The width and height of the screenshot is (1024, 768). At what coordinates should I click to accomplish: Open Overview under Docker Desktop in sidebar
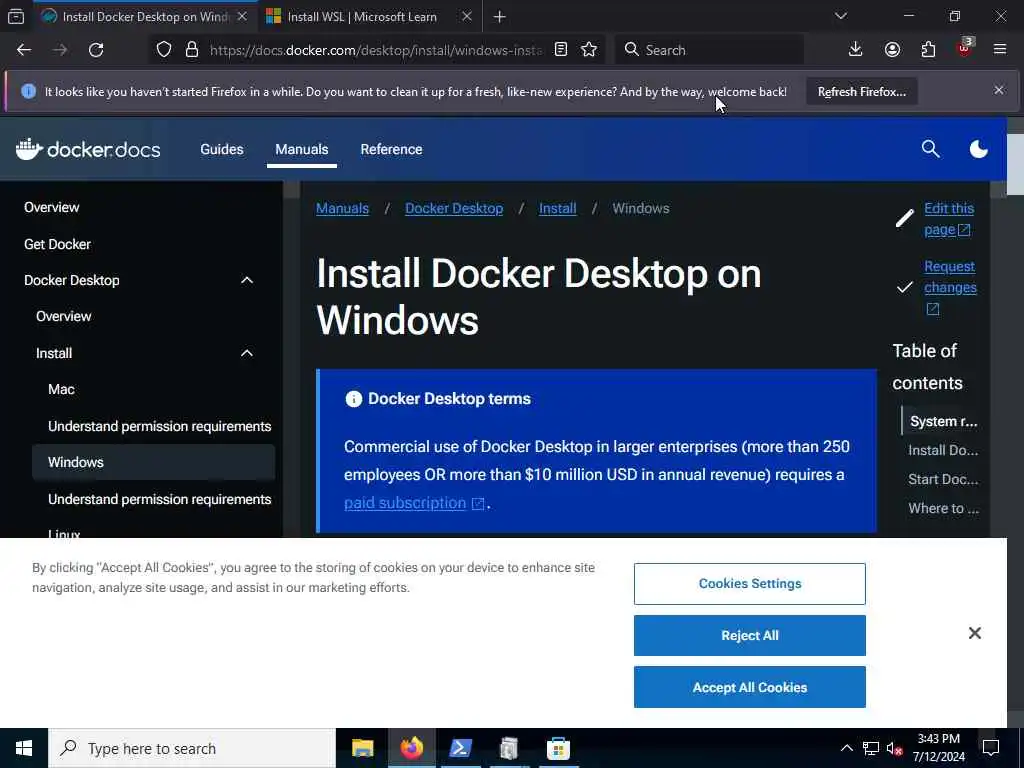[x=63, y=316]
